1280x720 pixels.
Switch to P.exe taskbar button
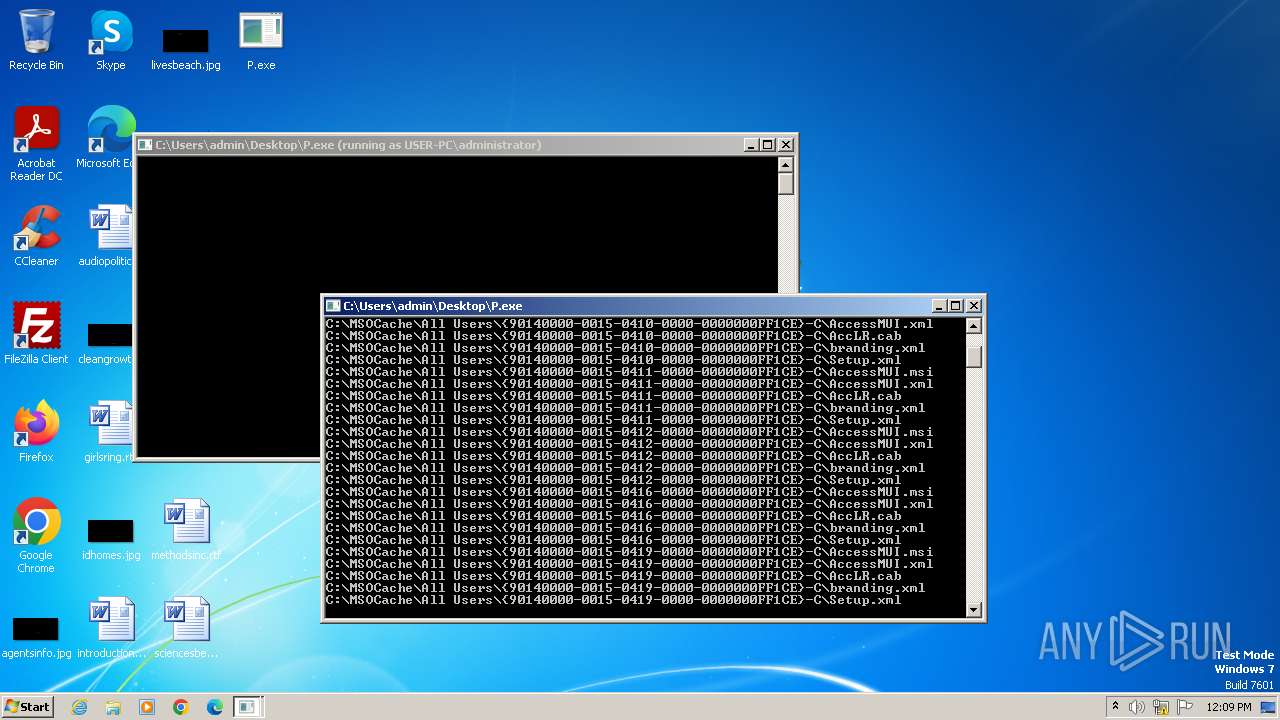tap(247, 707)
